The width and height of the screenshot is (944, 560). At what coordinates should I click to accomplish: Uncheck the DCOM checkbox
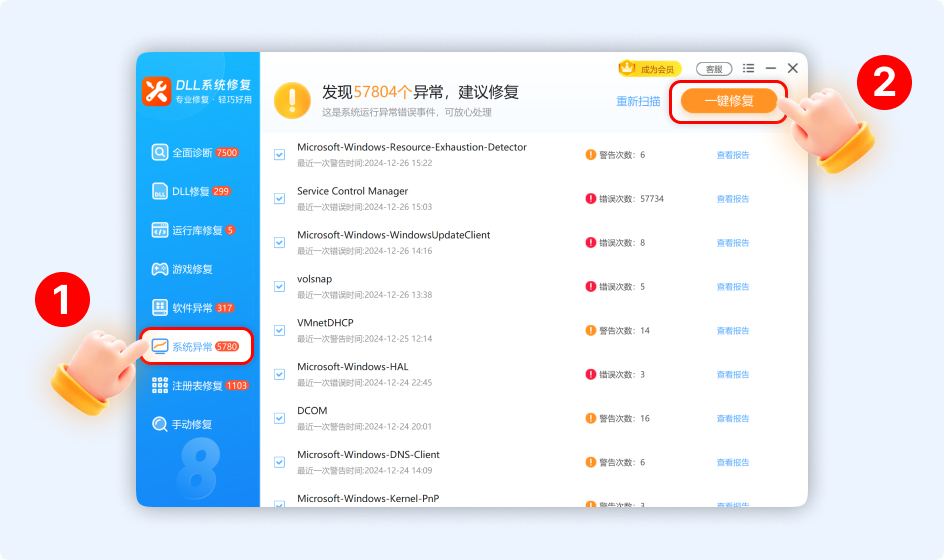(x=279, y=418)
